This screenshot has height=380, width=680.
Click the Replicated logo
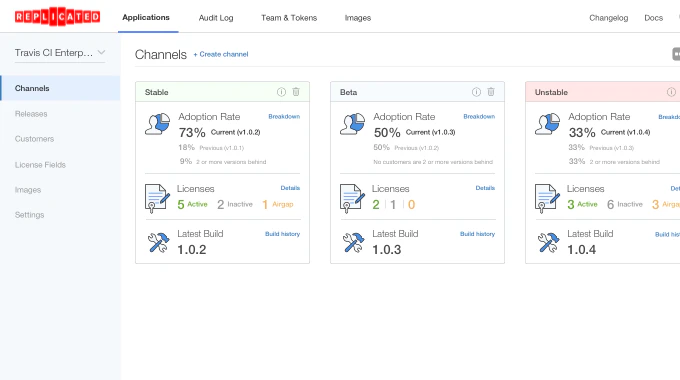(57, 16)
